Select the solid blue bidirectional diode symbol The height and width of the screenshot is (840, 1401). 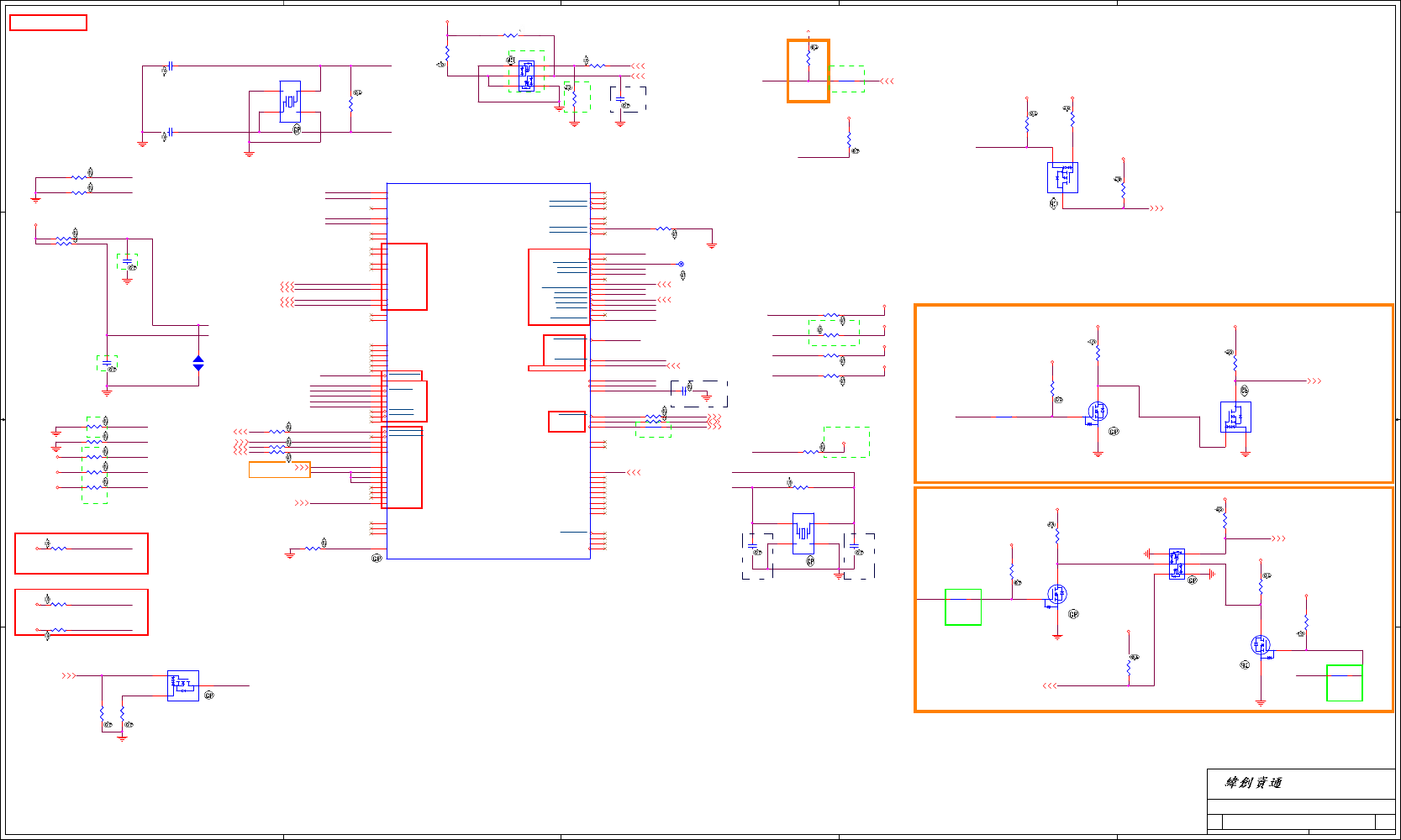tap(198, 363)
